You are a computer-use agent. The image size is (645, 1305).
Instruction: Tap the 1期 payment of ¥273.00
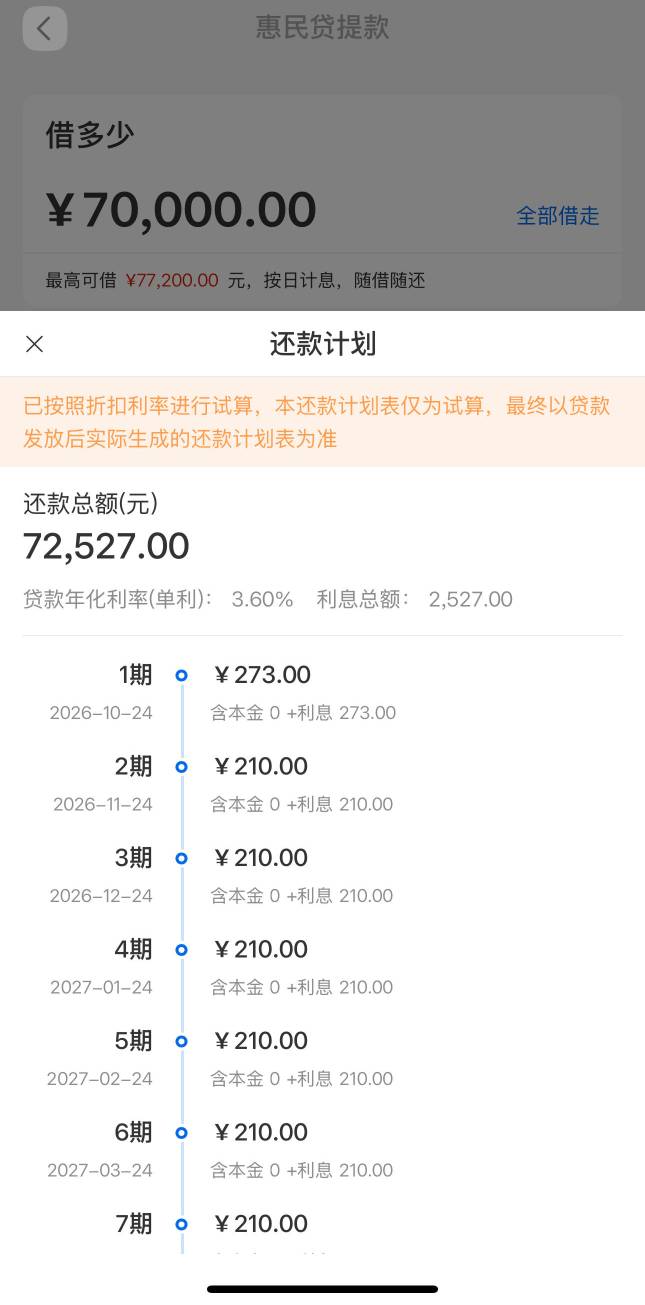point(262,675)
